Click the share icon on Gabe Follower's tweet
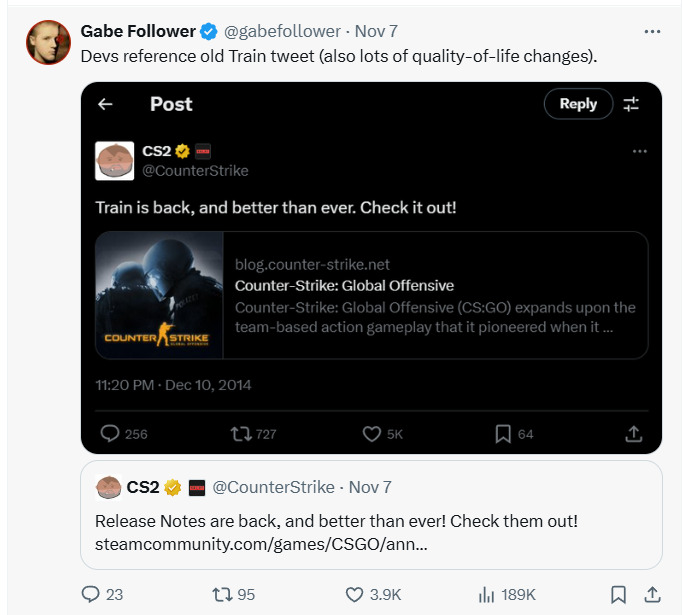Screen dimensions: 682x615 coord(652,594)
